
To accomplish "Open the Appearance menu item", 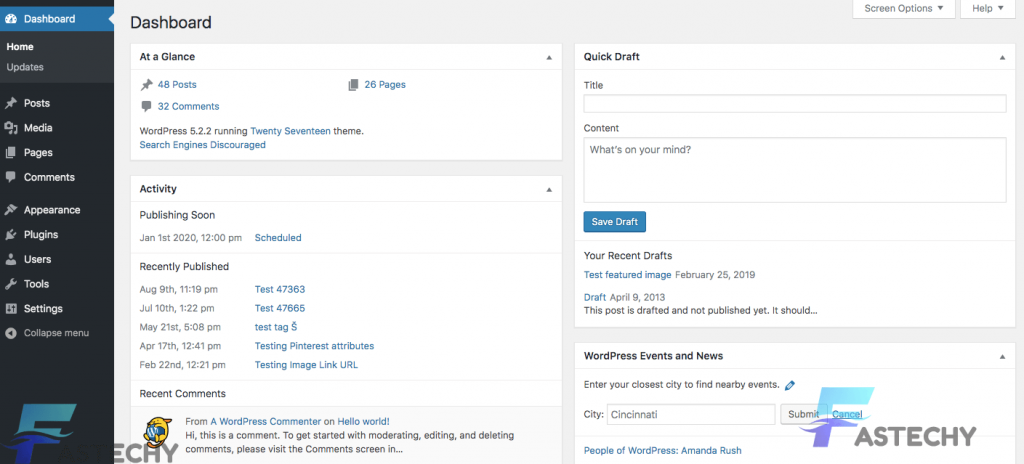I will click(52, 210).
